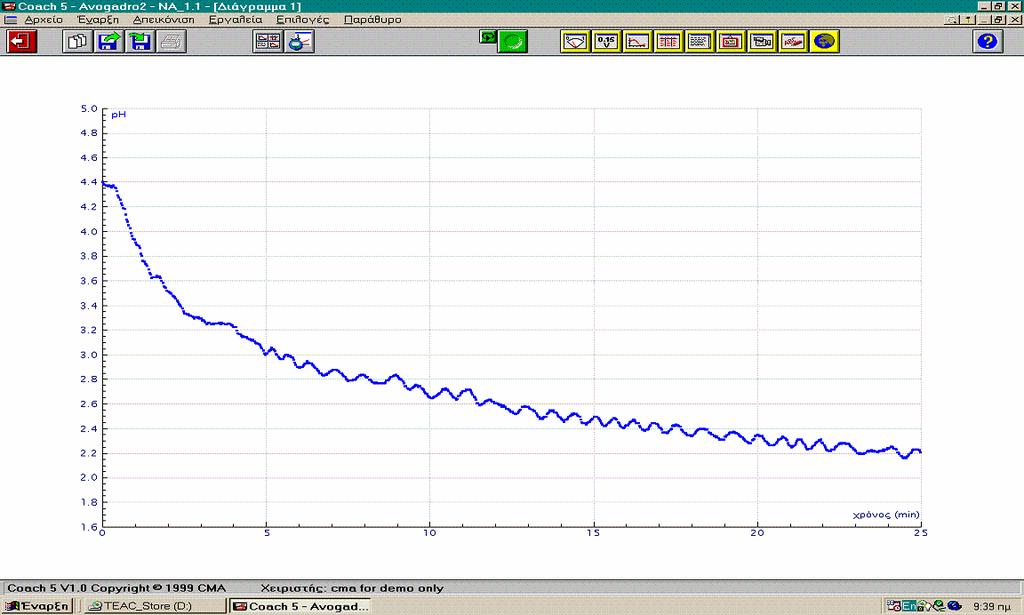
Task: Open the notes text icon
Action: [x=699, y=42]
